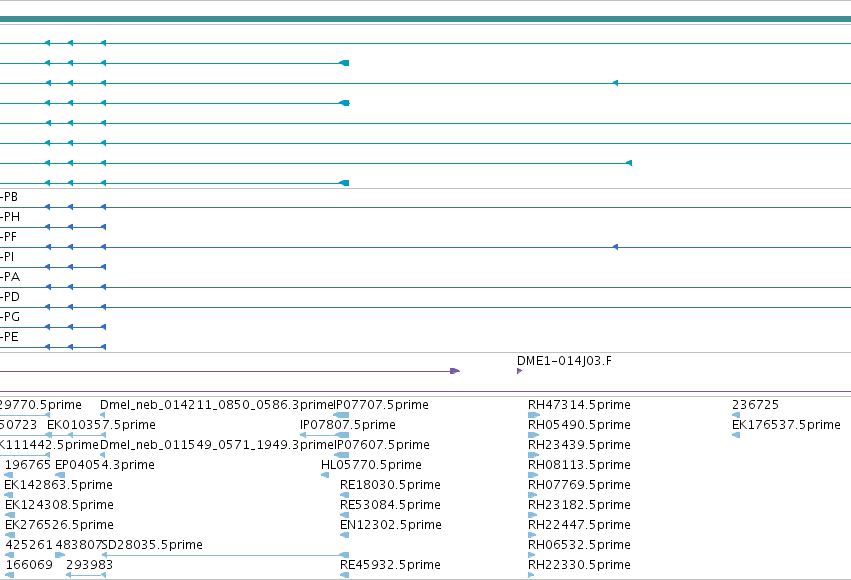Viewport: 851px width, 580px height.
Task: Select the RH47314.5prime label
Action: [x=579, y=405]
